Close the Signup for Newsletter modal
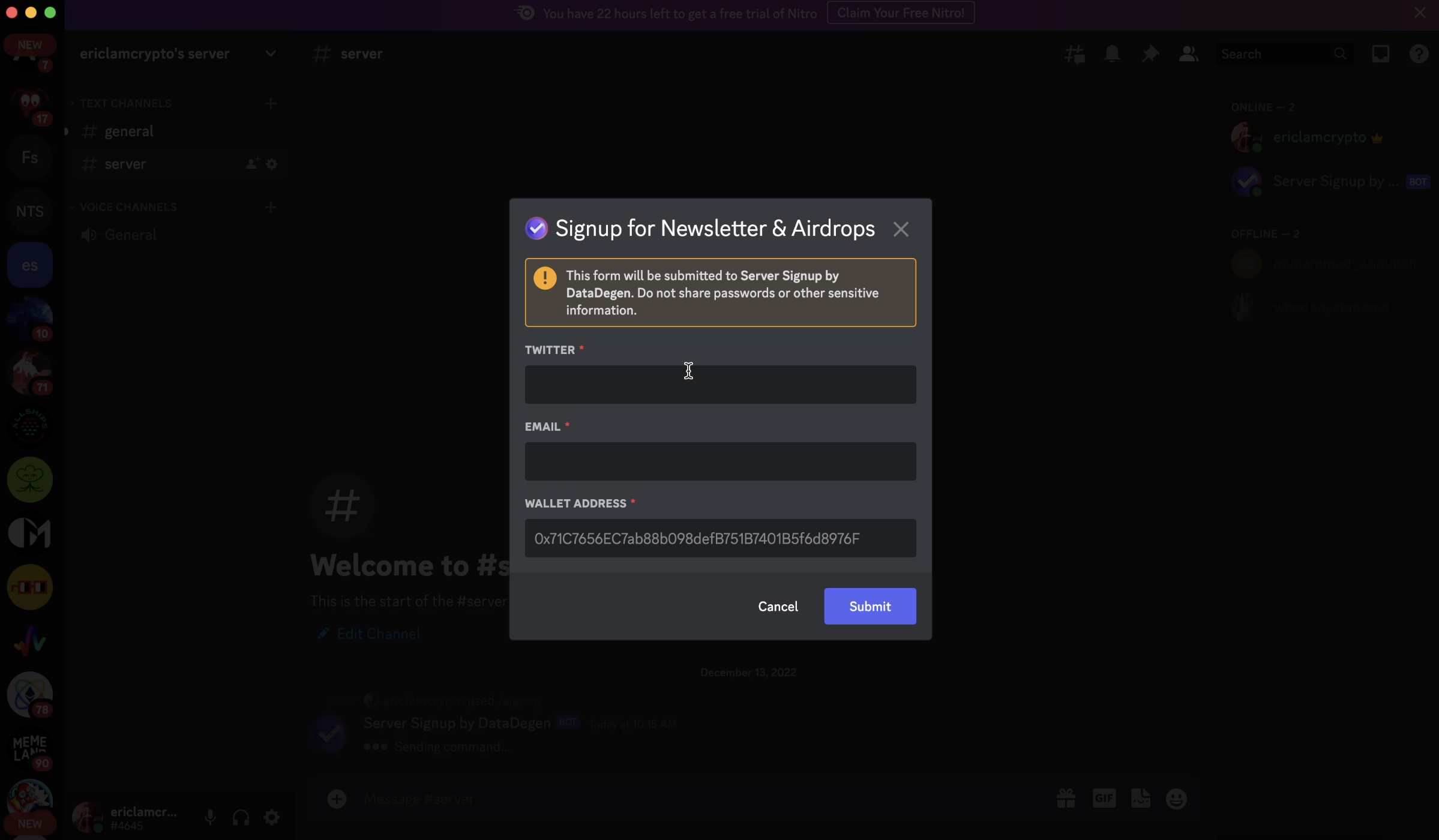 click(900, 229)
